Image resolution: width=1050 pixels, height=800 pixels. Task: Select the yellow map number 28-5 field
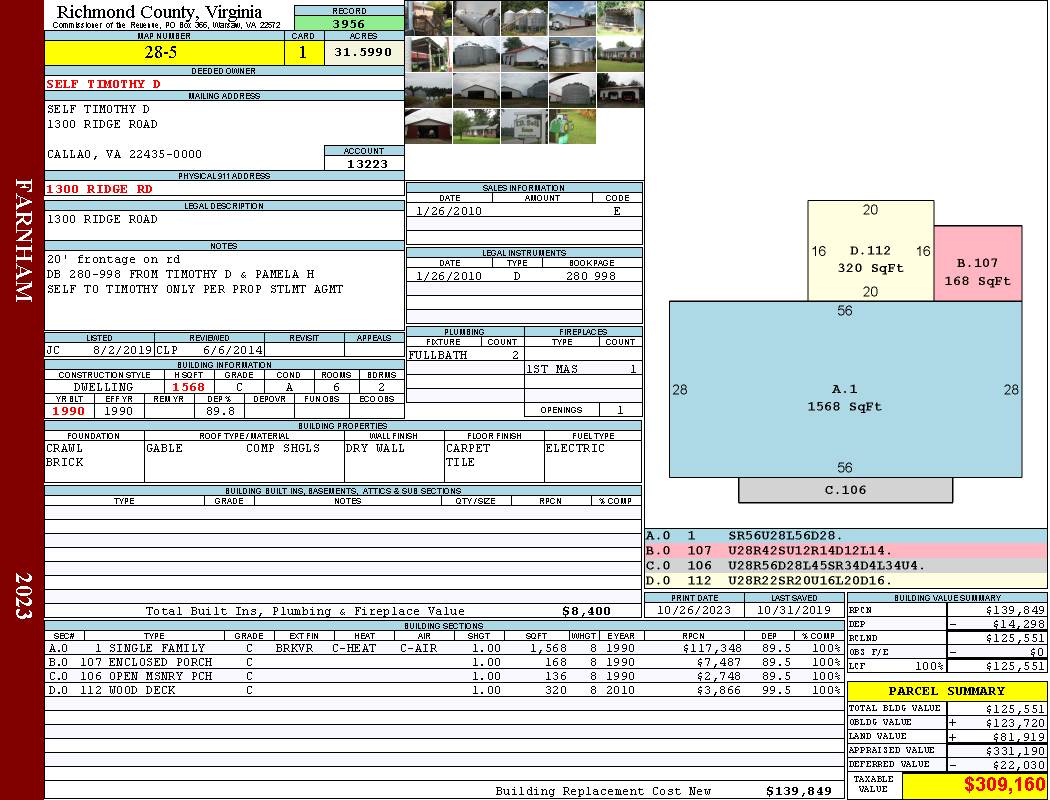[163, 53]
